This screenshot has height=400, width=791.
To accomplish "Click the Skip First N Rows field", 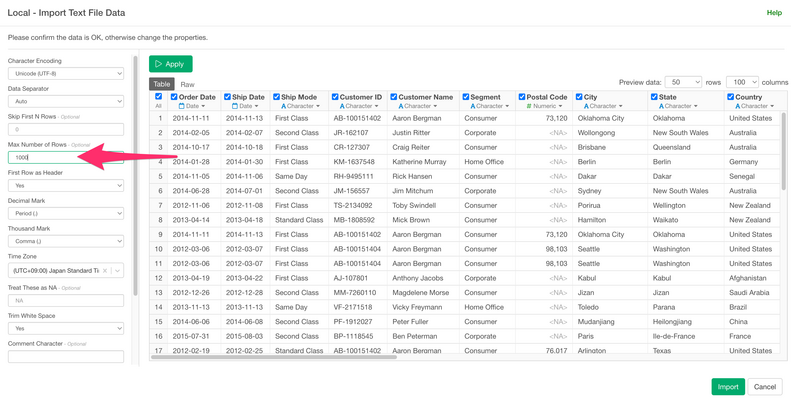I will point(66,130).
